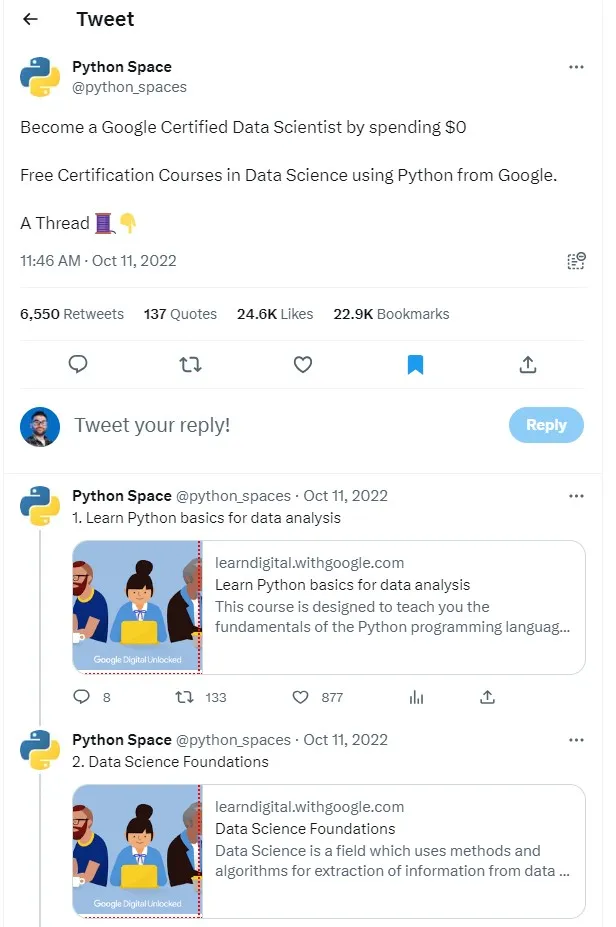The width and height of the screenshot is (616, 927).
Task: Open more options on first thread reply
Action: tap(576, 495)
